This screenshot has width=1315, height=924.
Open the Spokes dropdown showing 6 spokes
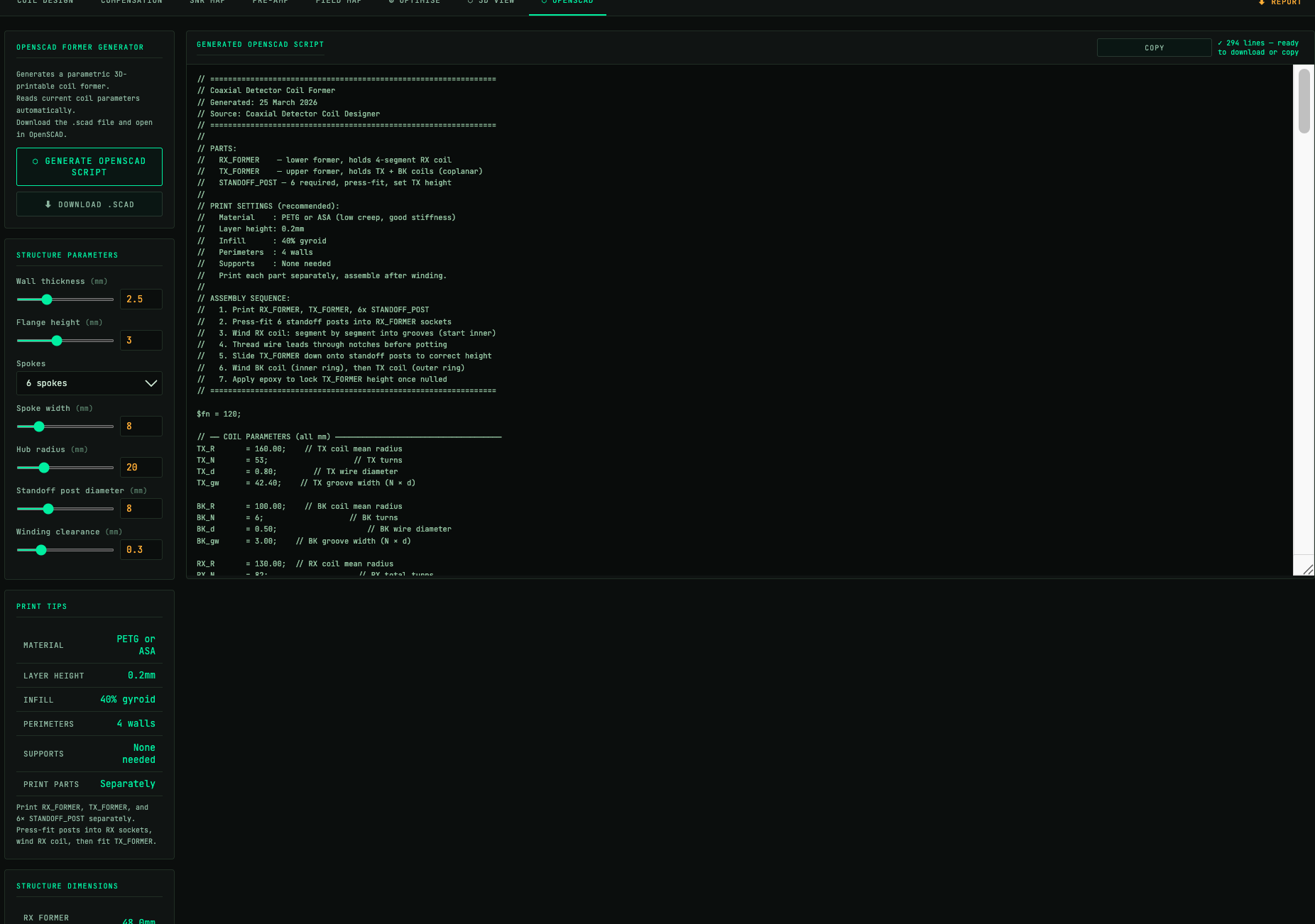pyautogui.click(x=89, y=383)
